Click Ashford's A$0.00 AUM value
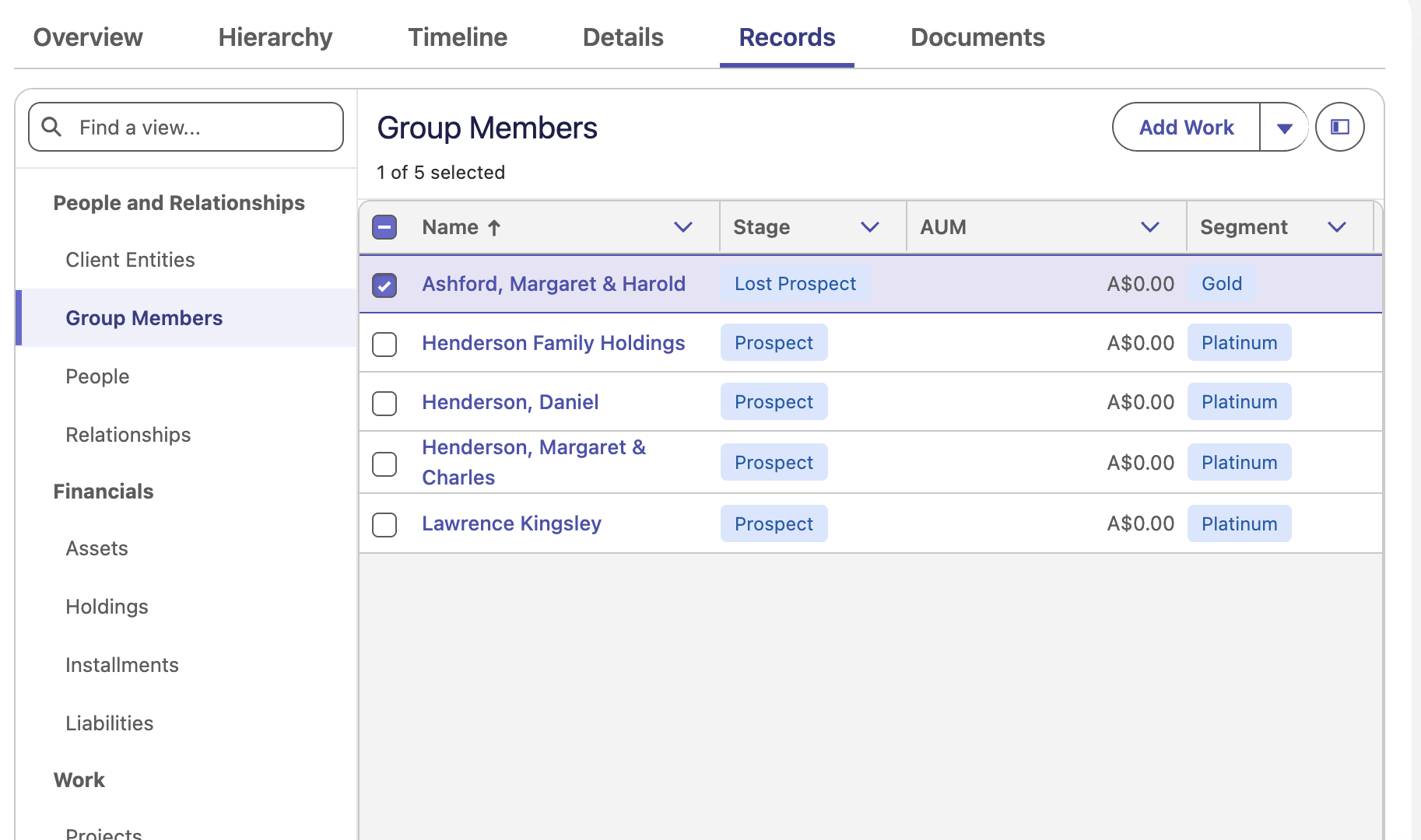Screen dimensions: 1421x840 [1141, 284]
